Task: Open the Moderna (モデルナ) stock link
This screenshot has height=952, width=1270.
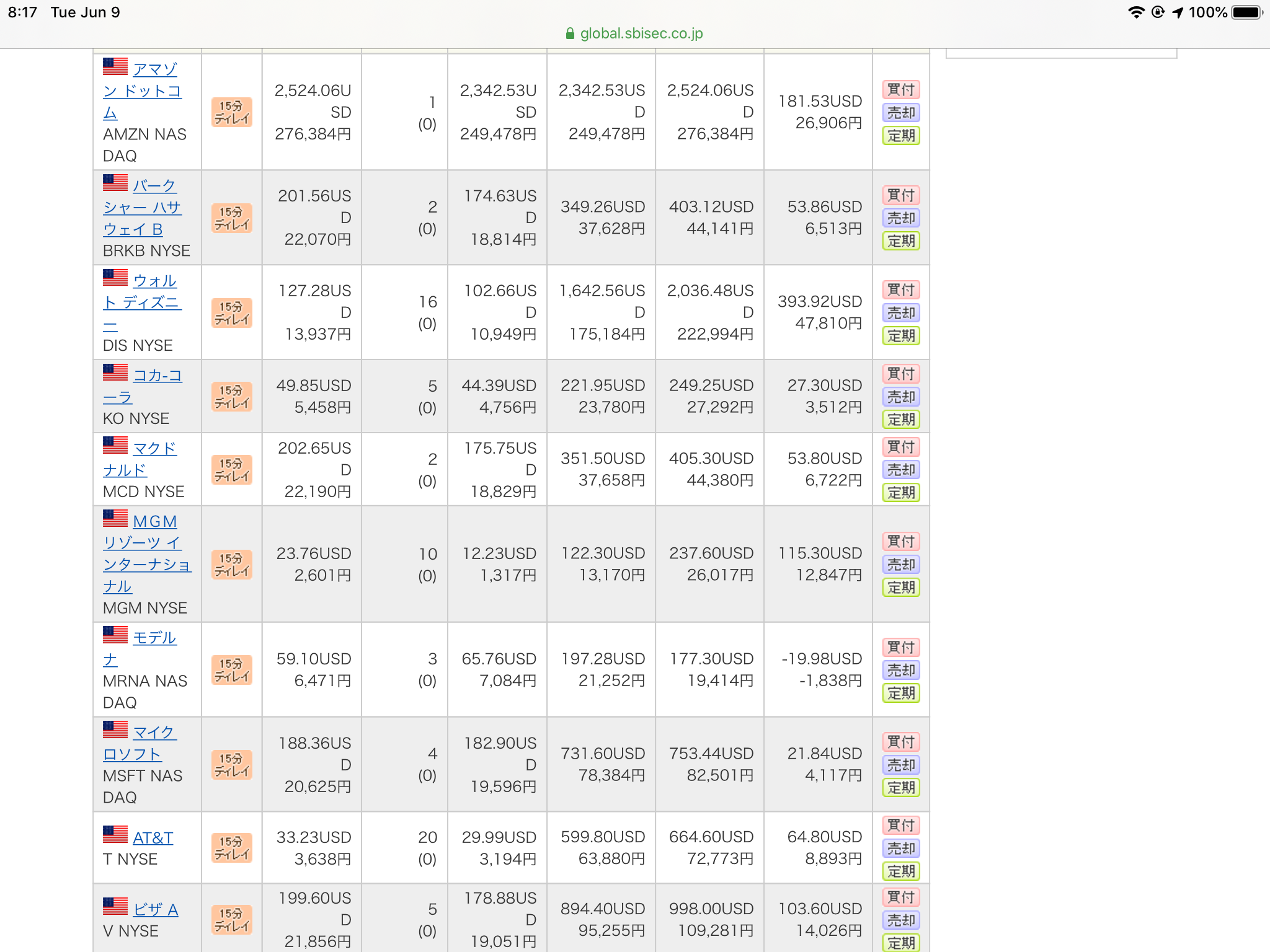Action: [140, 648]
